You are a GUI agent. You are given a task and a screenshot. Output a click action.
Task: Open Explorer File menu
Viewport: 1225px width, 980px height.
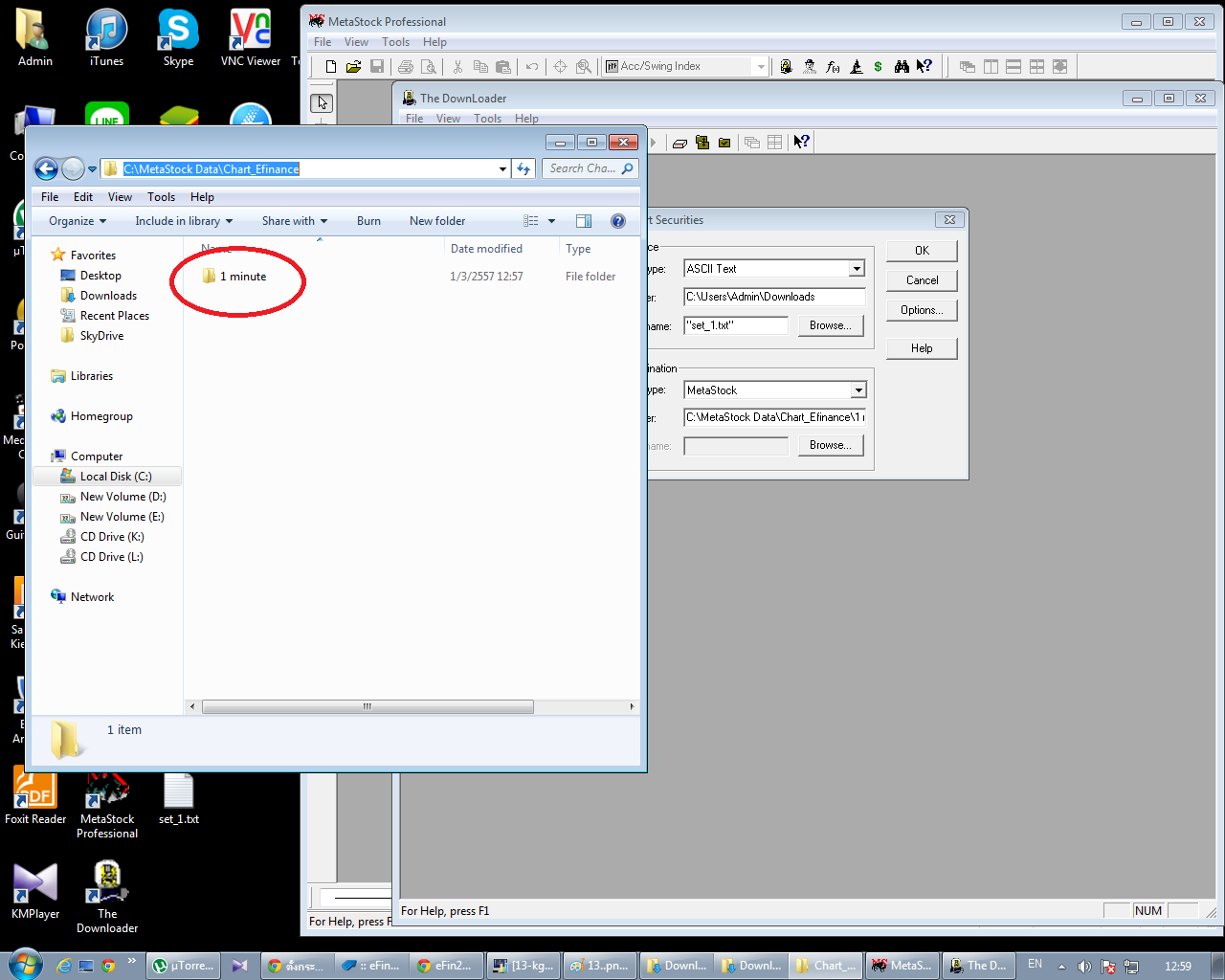(50, 197)
